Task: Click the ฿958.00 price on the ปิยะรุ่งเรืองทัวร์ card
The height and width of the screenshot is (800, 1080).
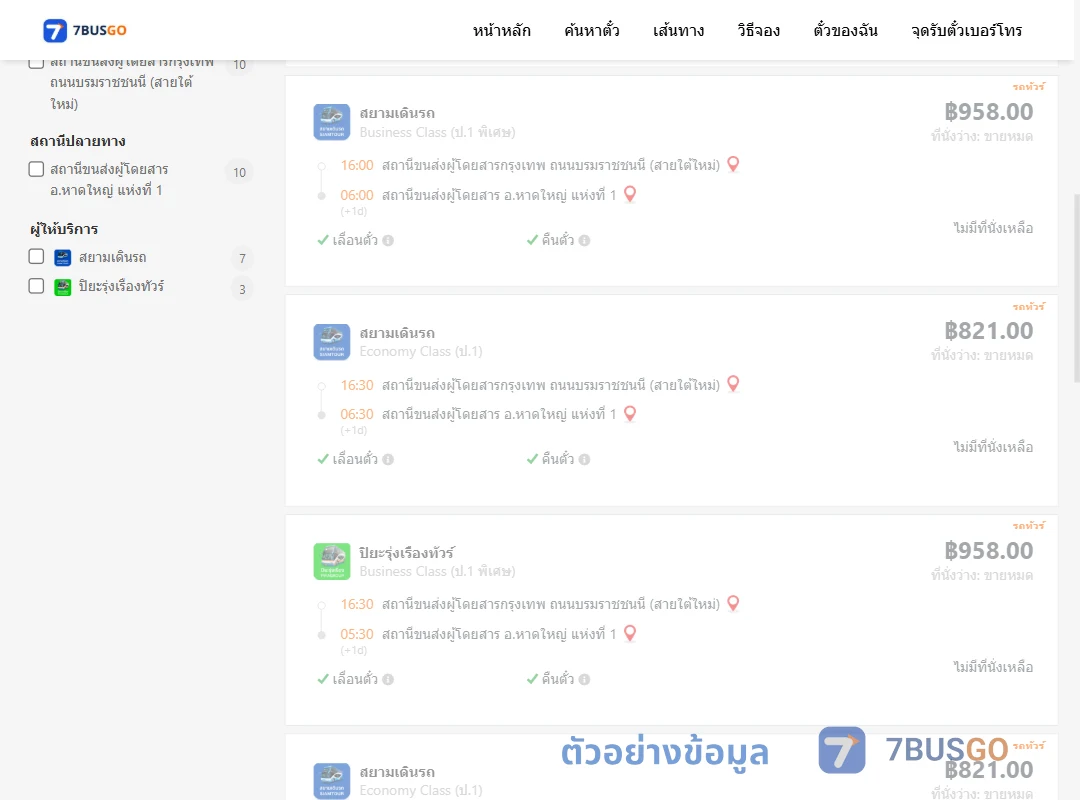Action: pos(988,551)
